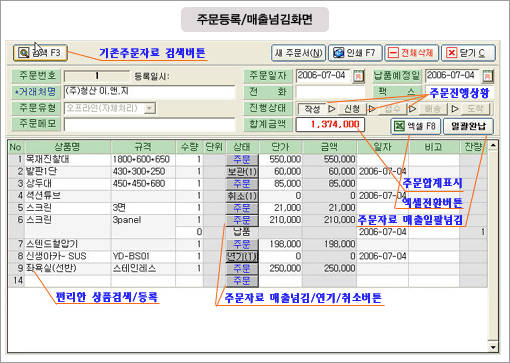Click the 주문번호 field
Viewport: 510px width, 363px height.
point(97,76)
